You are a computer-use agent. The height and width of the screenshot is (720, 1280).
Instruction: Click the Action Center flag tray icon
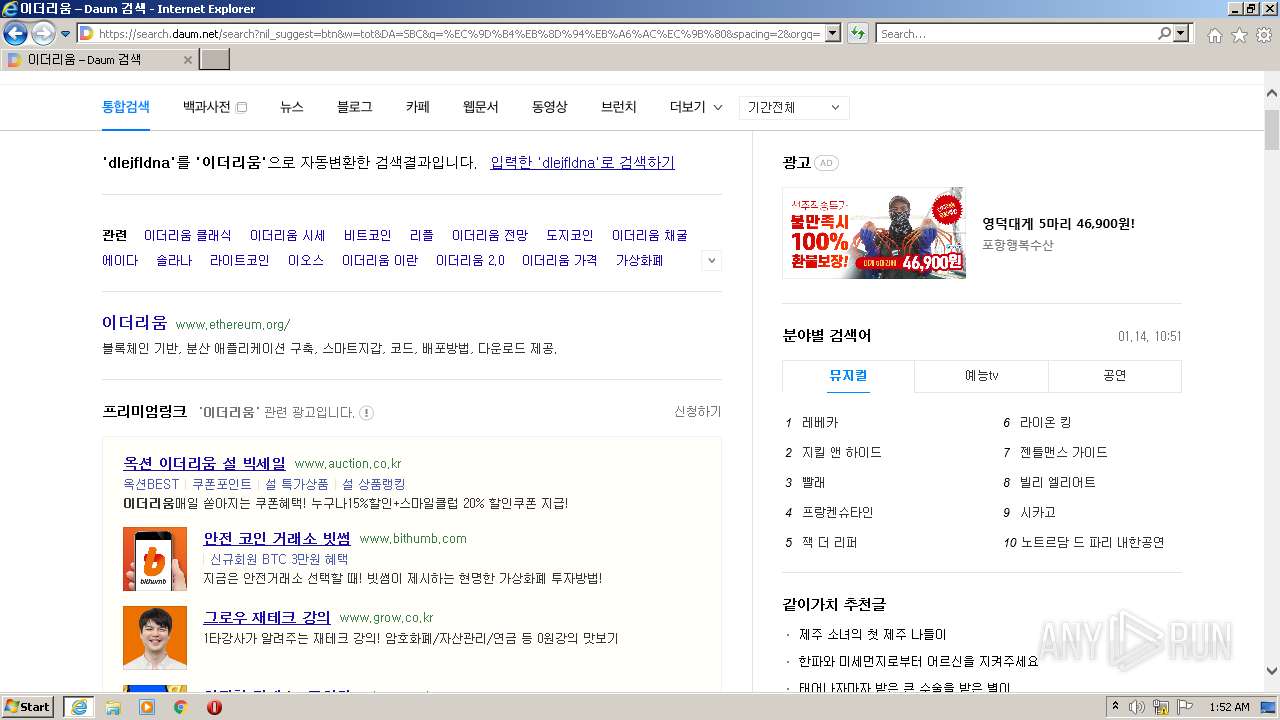point(1185,707)
